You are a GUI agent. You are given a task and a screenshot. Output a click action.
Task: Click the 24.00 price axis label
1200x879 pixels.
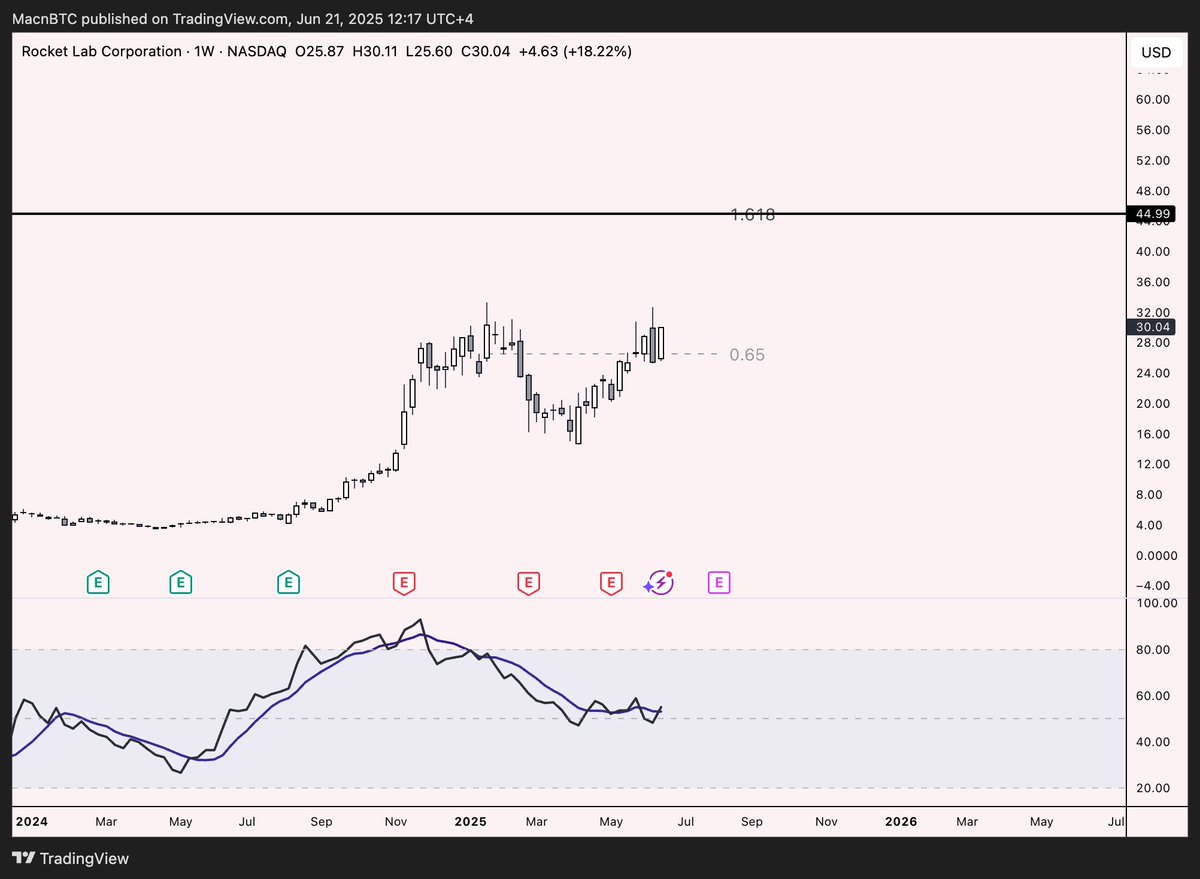click(1153, 373)
